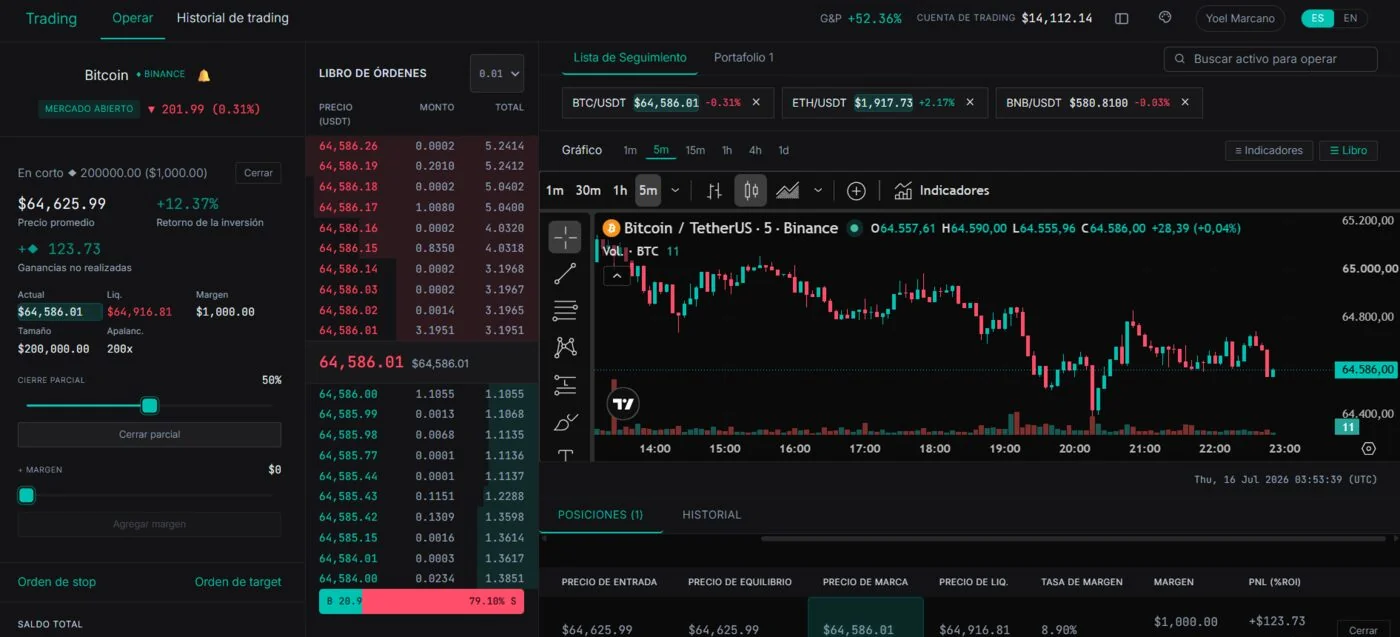This screenshot has height=637, width=1400.
Task: Select the trend line drawing tool
Action: coord(565,273)
